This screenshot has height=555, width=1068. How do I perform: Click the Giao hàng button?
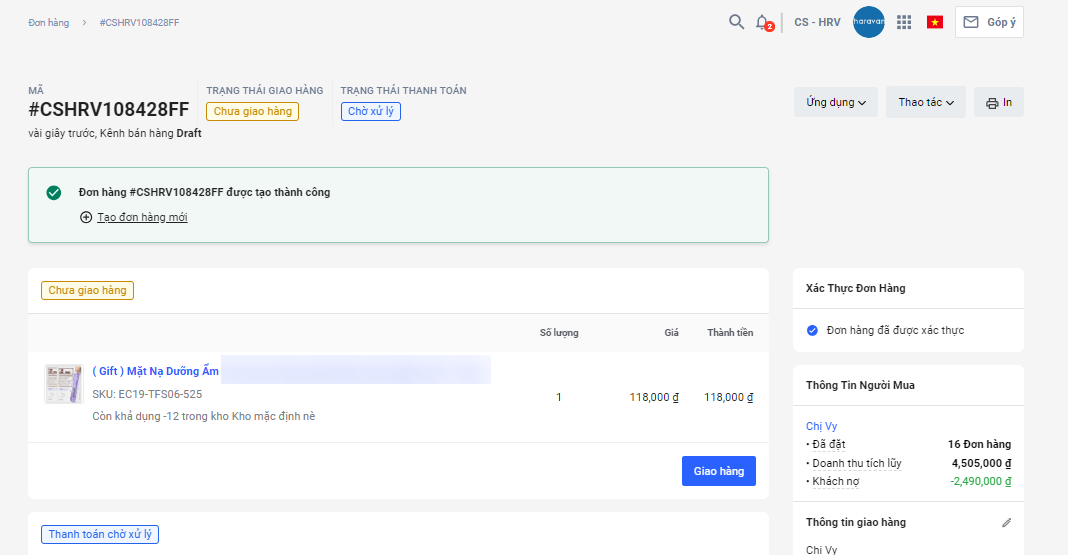718,471
